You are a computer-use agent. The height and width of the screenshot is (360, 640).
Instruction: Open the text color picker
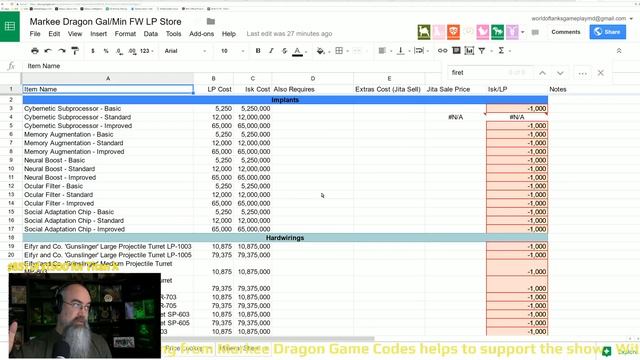298,51
